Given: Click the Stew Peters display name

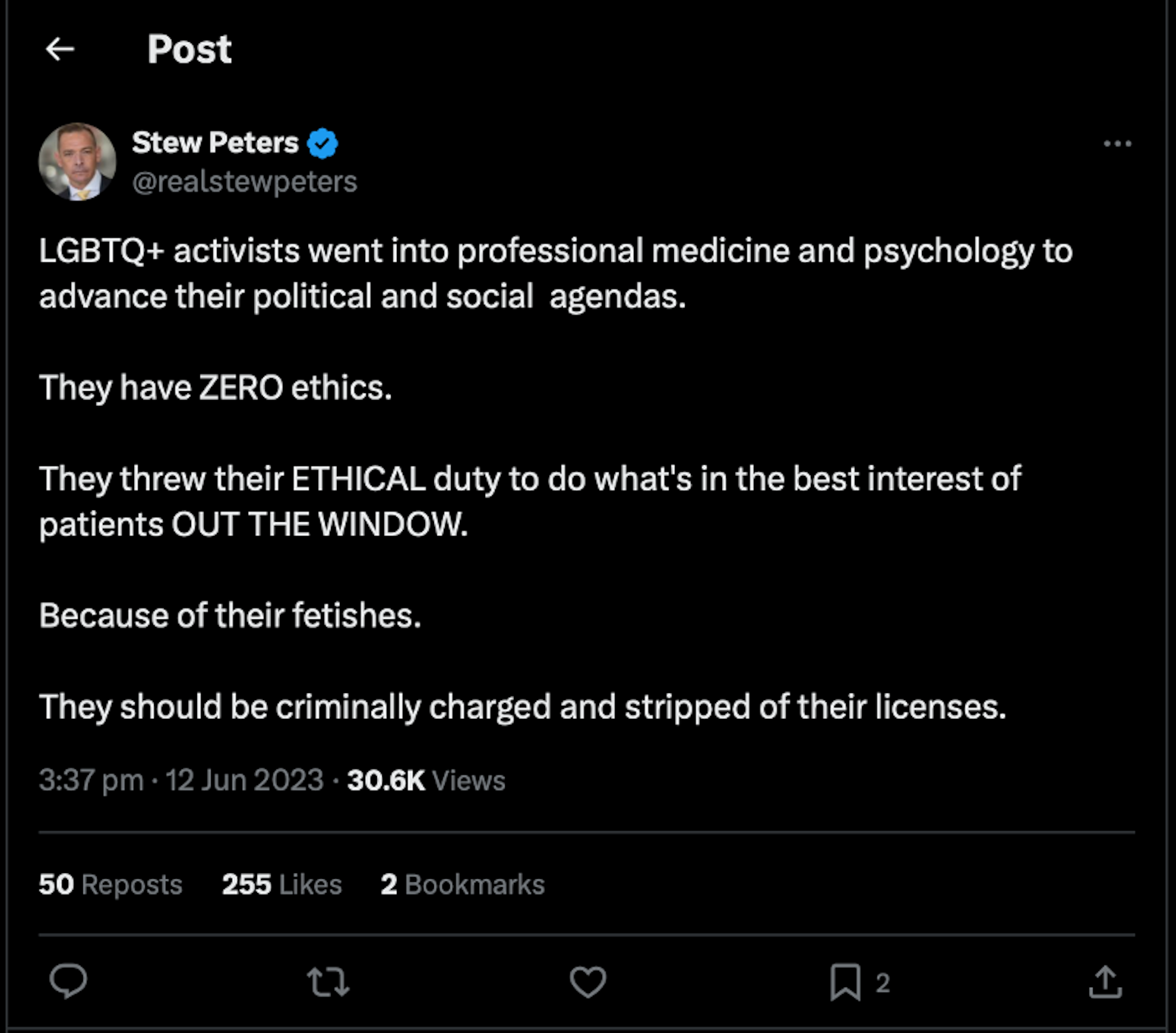Looking at the screenshot, I should [x=215, y=143].
